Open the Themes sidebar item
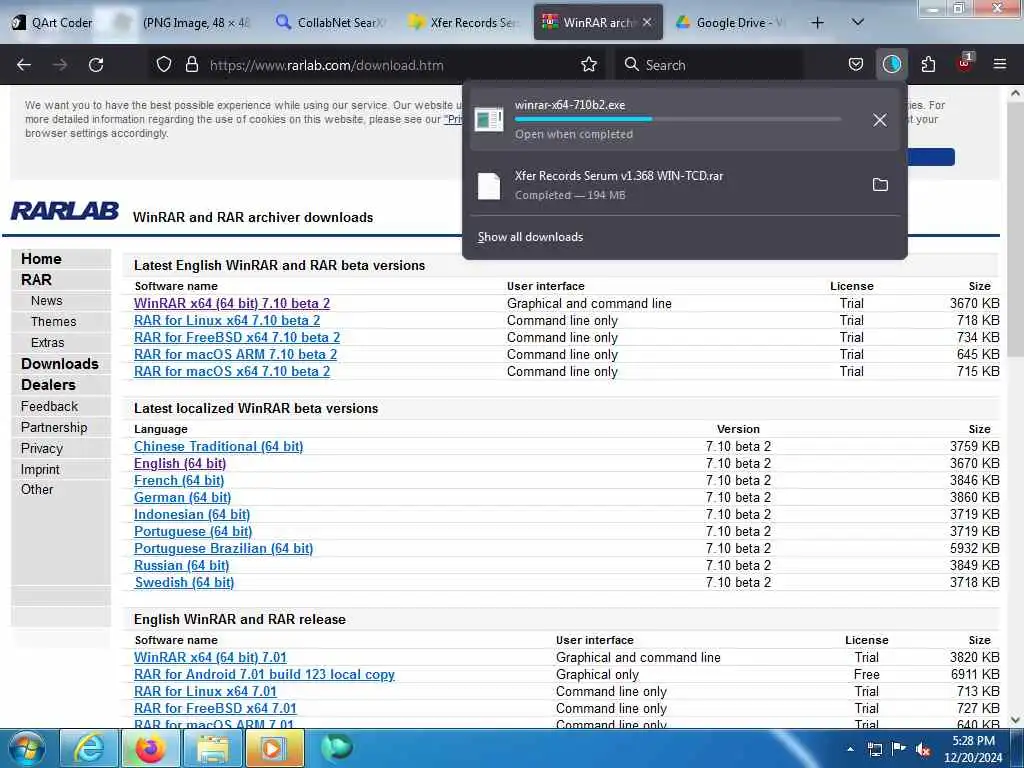This screenshot has width=1024, height=768. (54, 321)
